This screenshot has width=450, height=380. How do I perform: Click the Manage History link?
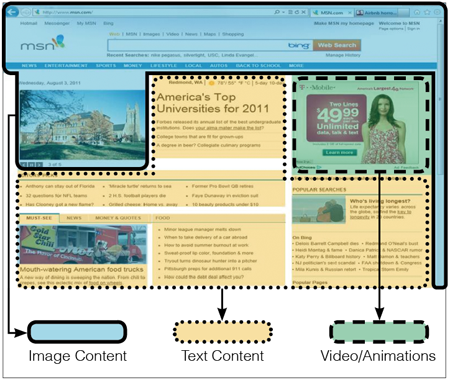(x=343, y=55)
